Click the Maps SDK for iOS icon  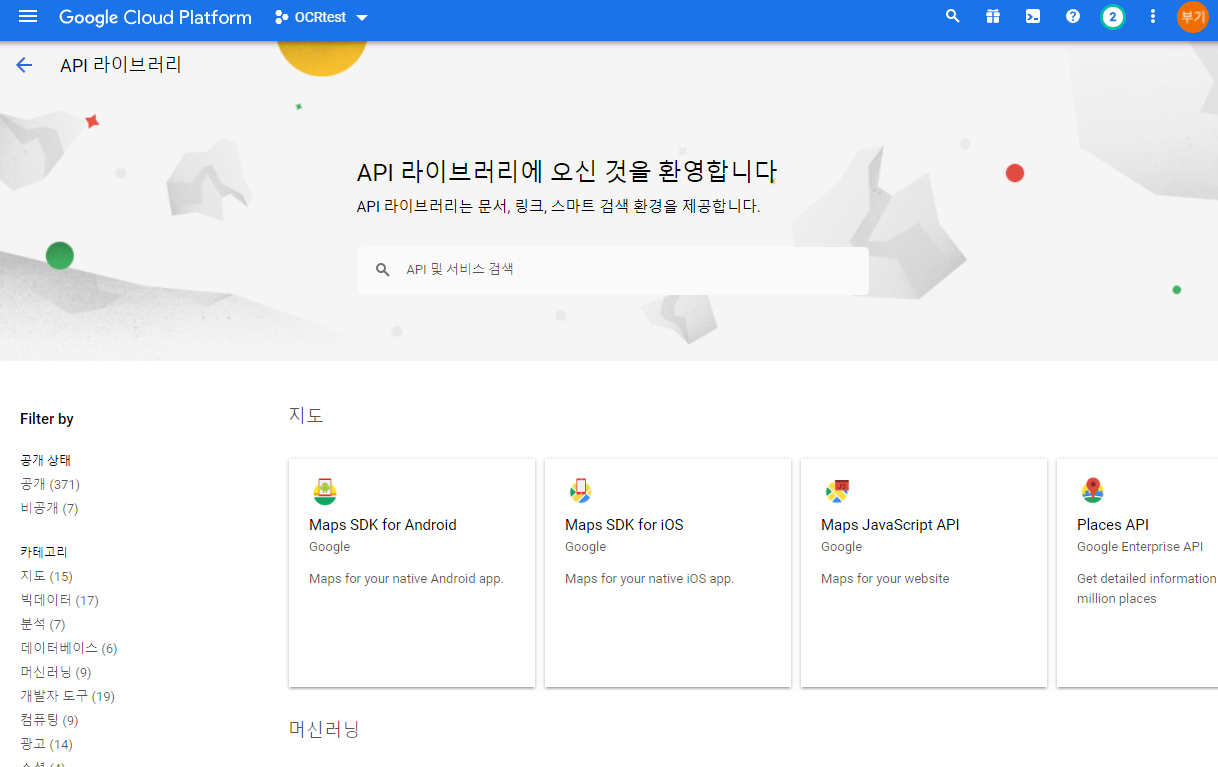580,491
